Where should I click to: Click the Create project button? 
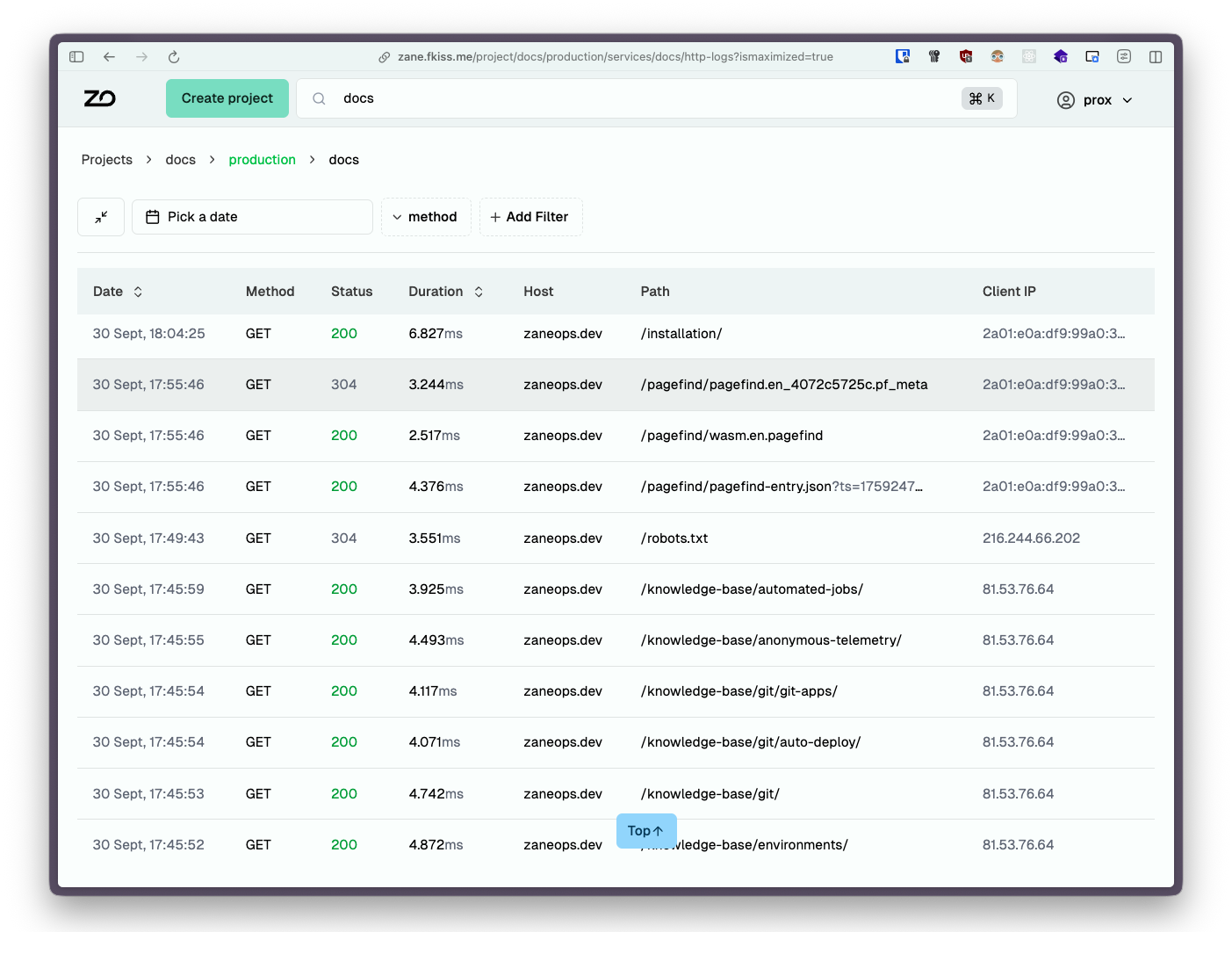coord(227,98)
